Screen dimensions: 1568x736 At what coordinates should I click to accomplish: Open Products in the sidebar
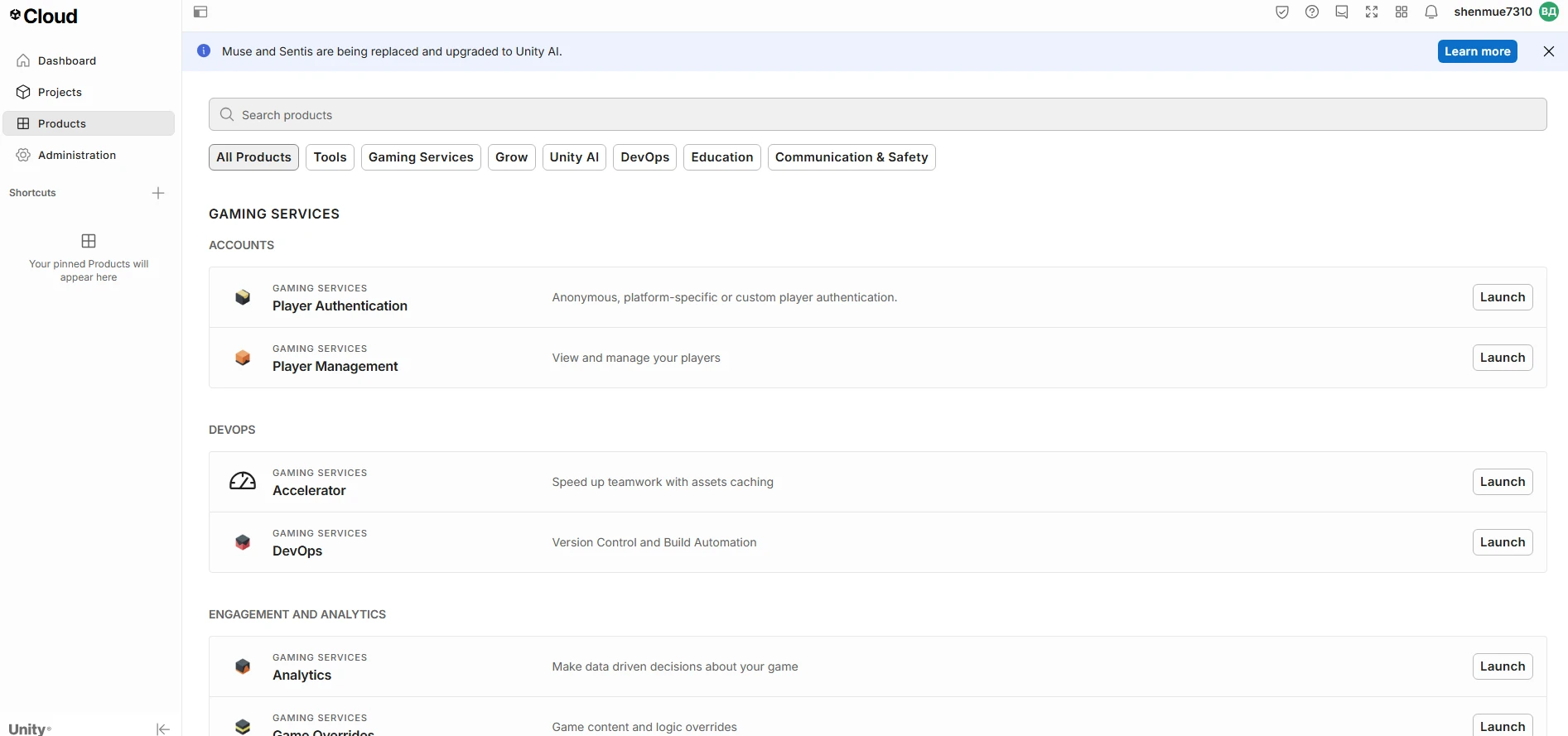click(89, 123)
